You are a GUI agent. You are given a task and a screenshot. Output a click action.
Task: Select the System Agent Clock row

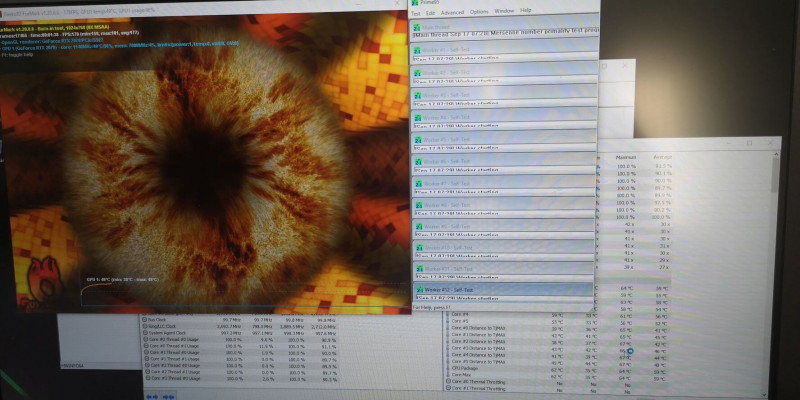[x=240, y=333]
